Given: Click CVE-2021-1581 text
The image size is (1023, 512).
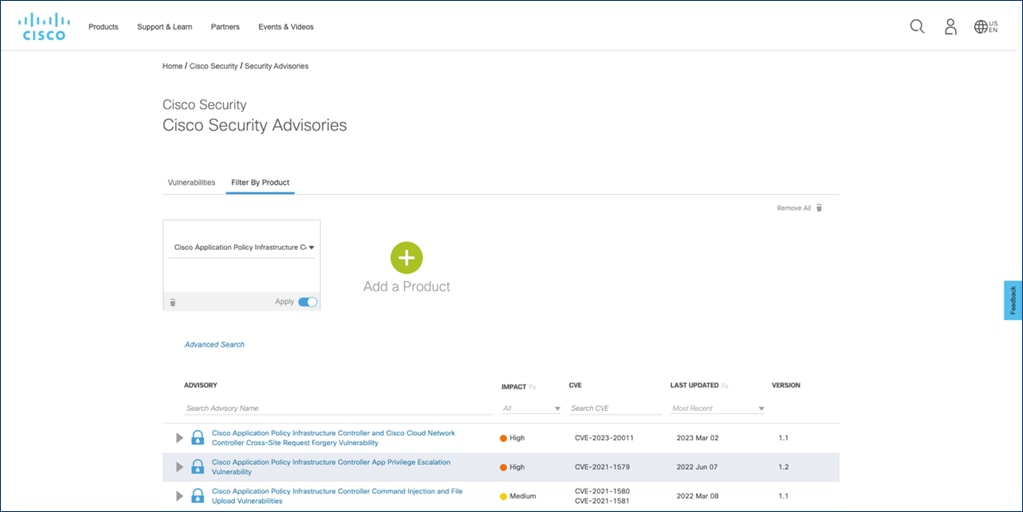Looking at the screenshot, I should coord(602,501).
